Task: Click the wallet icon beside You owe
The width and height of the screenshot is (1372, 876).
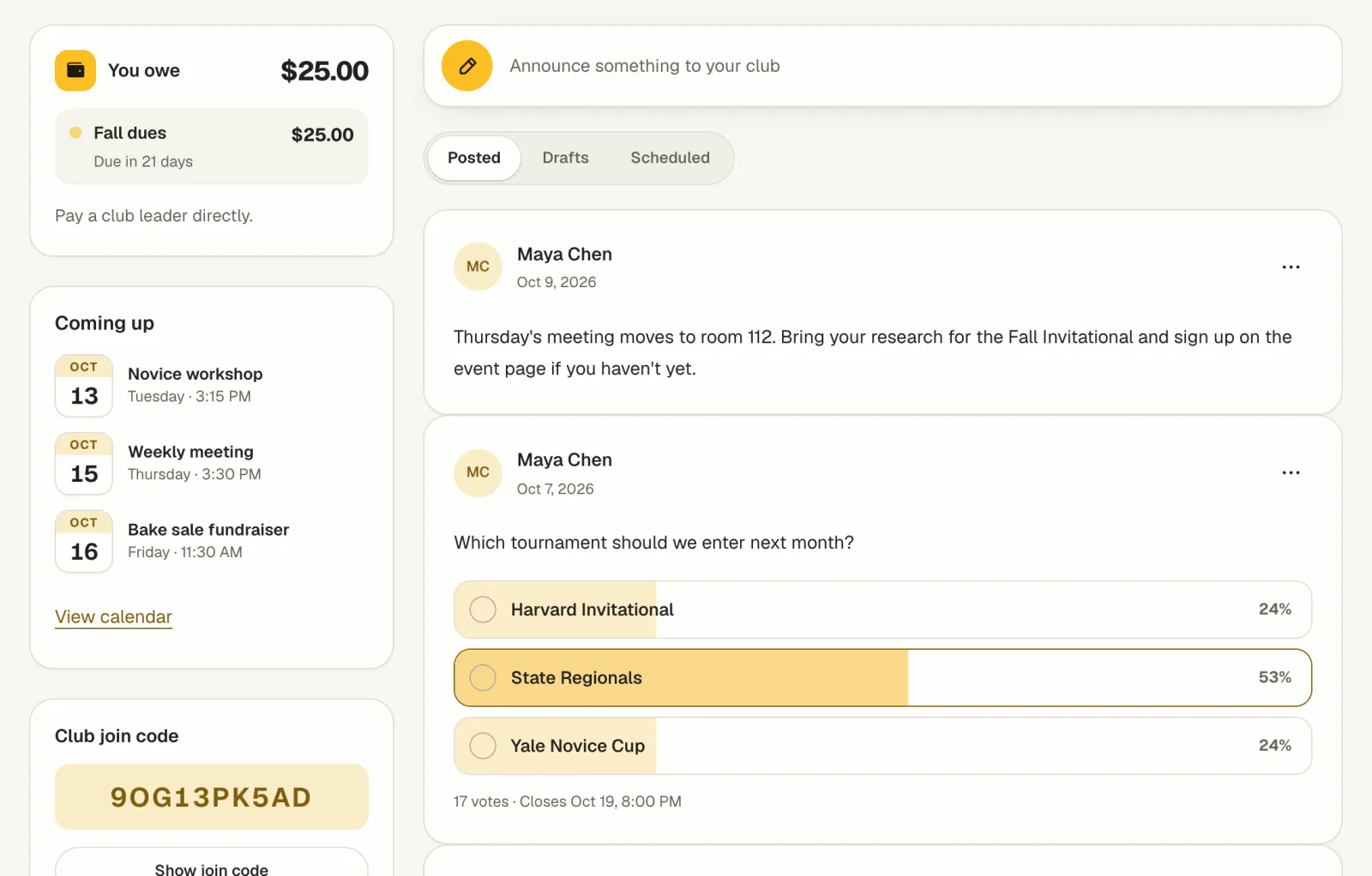Action: pyautogui.click(x=75, y=70)
